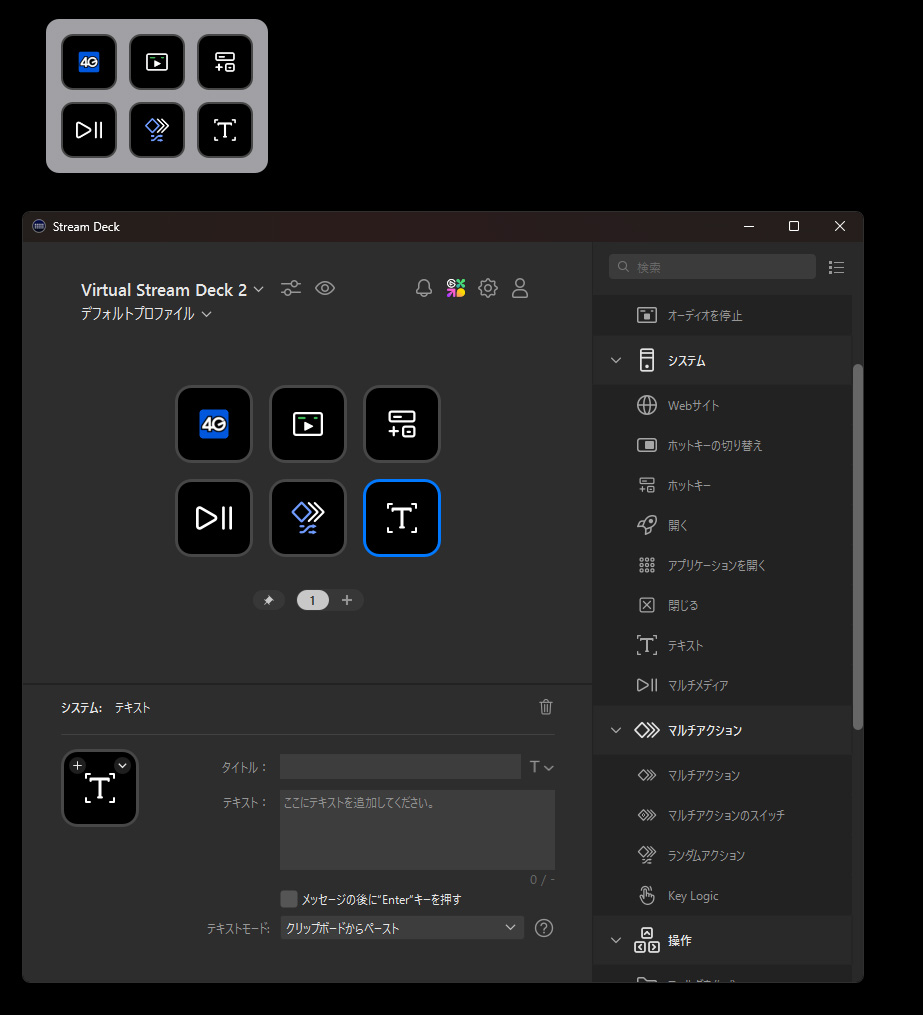Open Stream Deck settings gear
Image resolution: width=923 pixels, height=1015 pixels.
pos(488,289)
